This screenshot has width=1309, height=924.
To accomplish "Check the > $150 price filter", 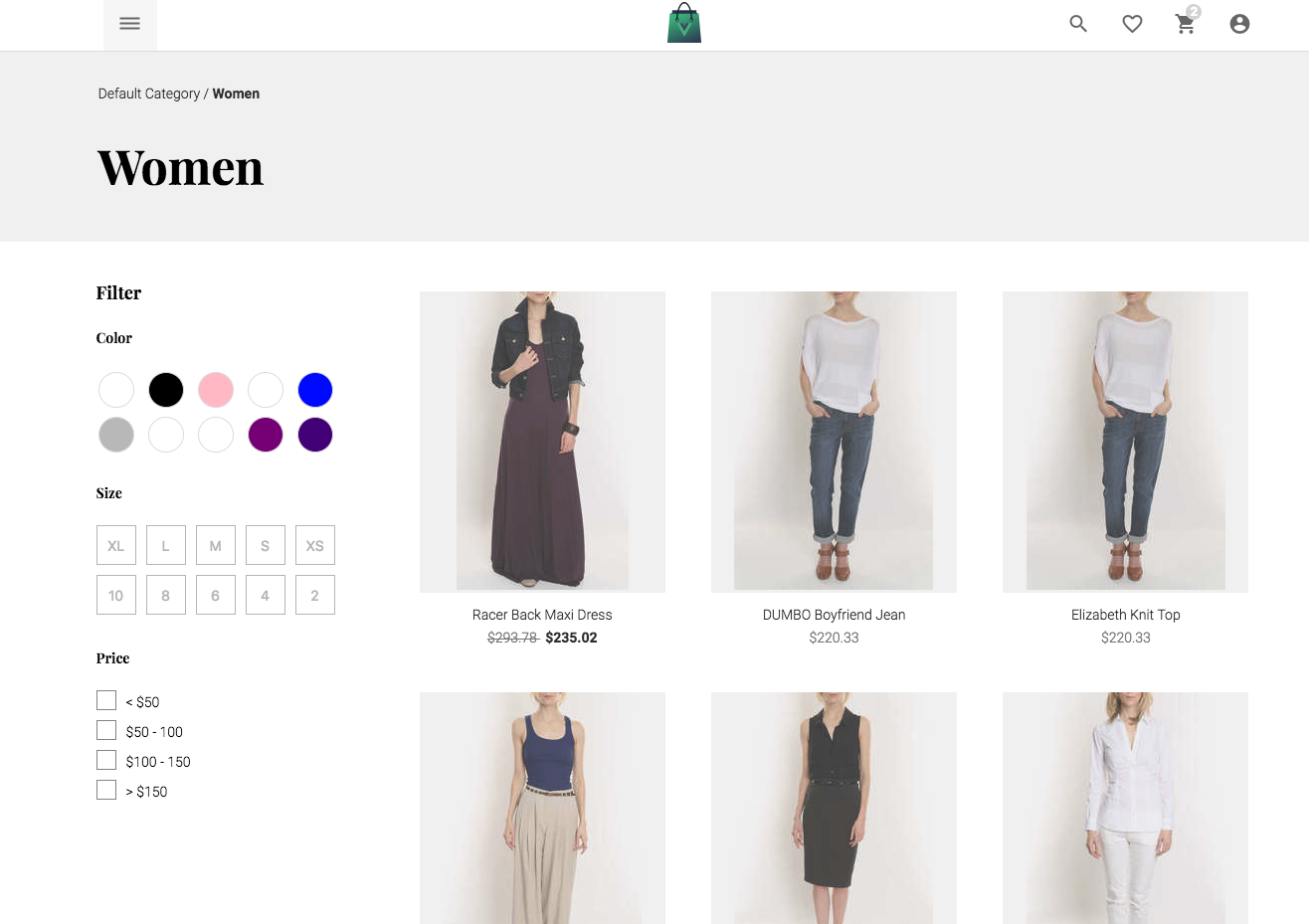I will click(106, 790).
